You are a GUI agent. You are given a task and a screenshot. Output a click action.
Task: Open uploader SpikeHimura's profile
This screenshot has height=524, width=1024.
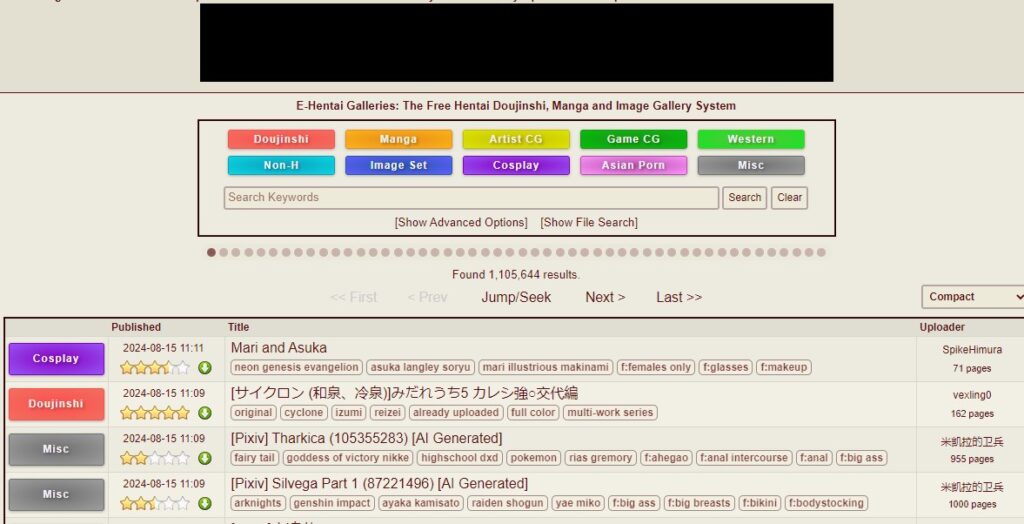(x=972, y=350)
